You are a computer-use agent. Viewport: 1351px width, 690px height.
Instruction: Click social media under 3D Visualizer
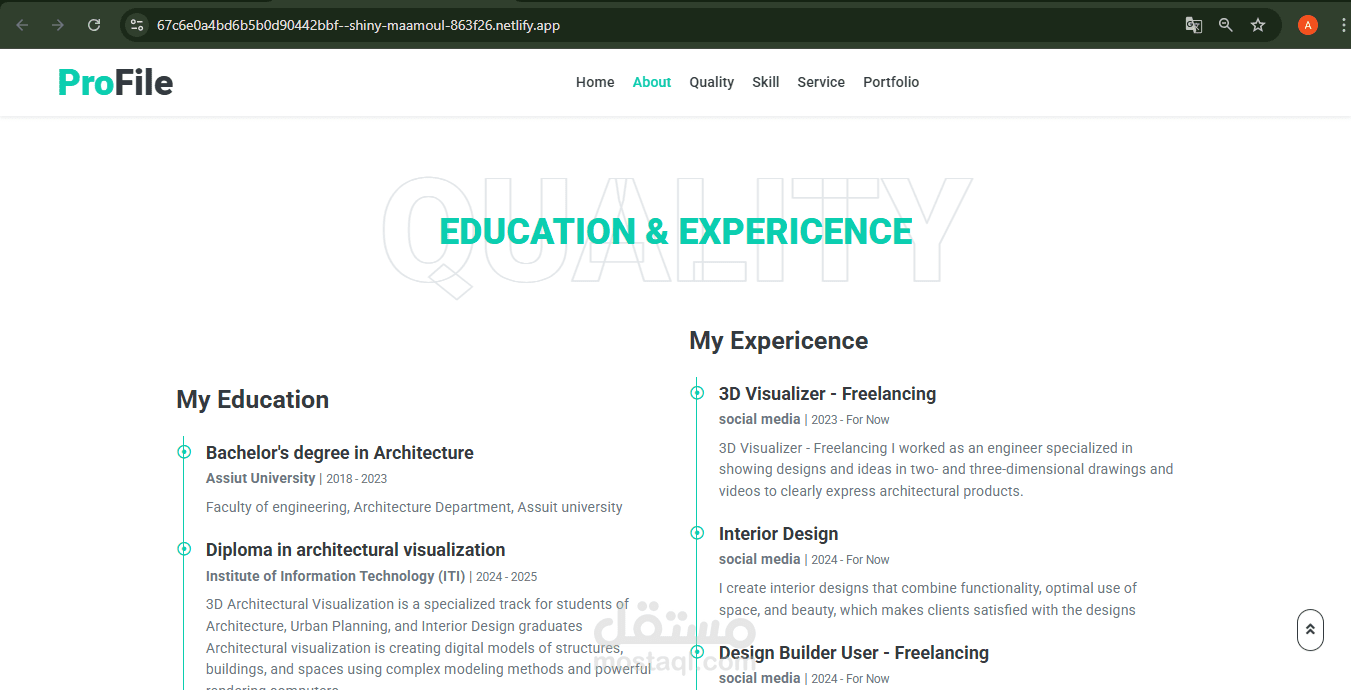pos(759,419)
